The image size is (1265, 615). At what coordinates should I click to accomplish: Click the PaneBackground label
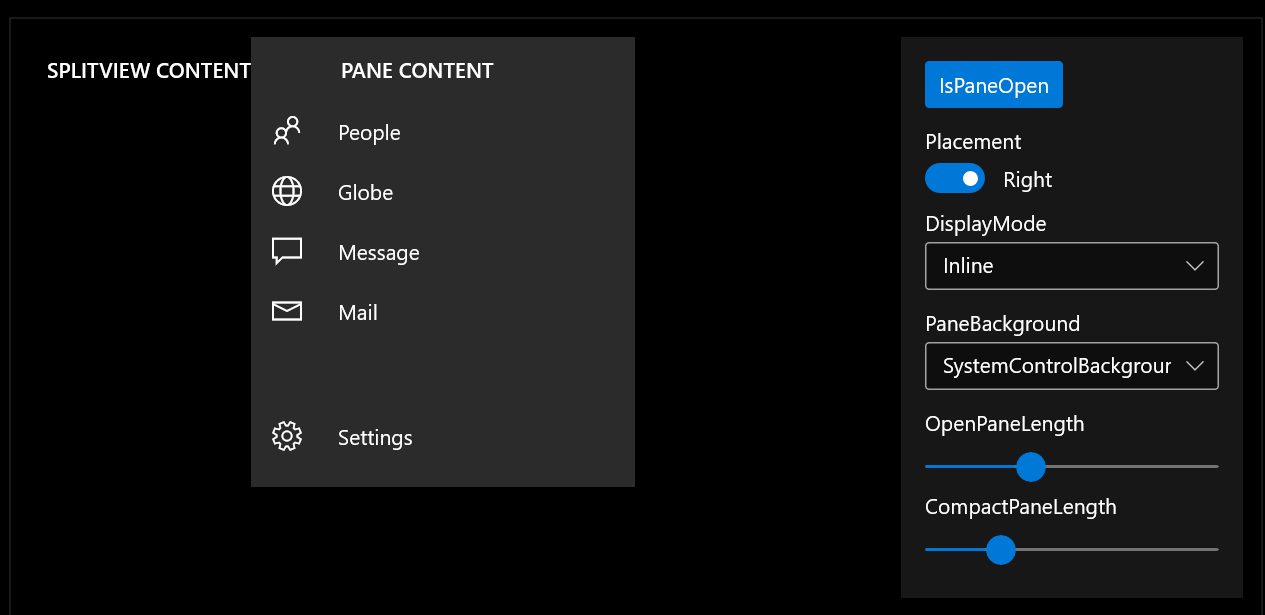(1003, 324)
